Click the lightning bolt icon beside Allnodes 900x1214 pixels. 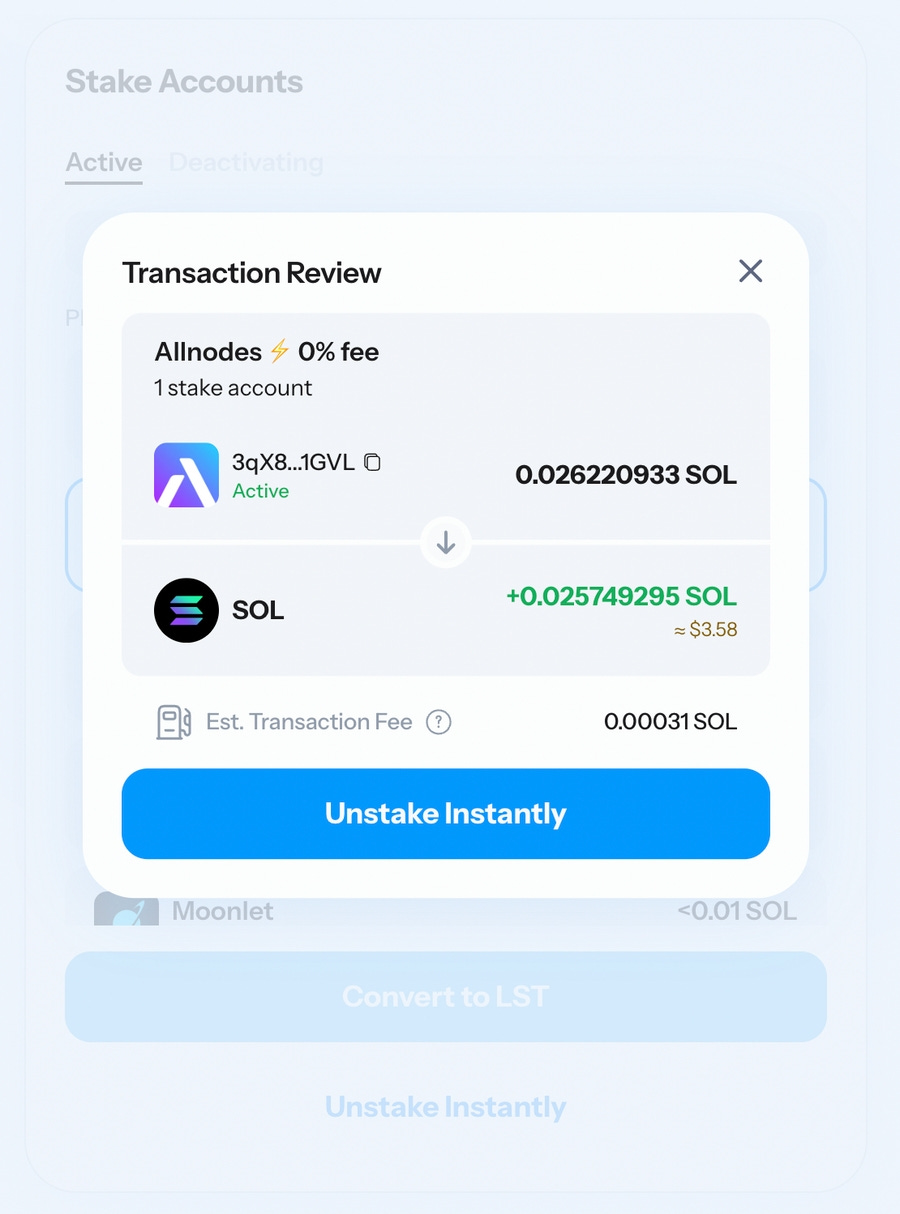(x=280, y=351)
